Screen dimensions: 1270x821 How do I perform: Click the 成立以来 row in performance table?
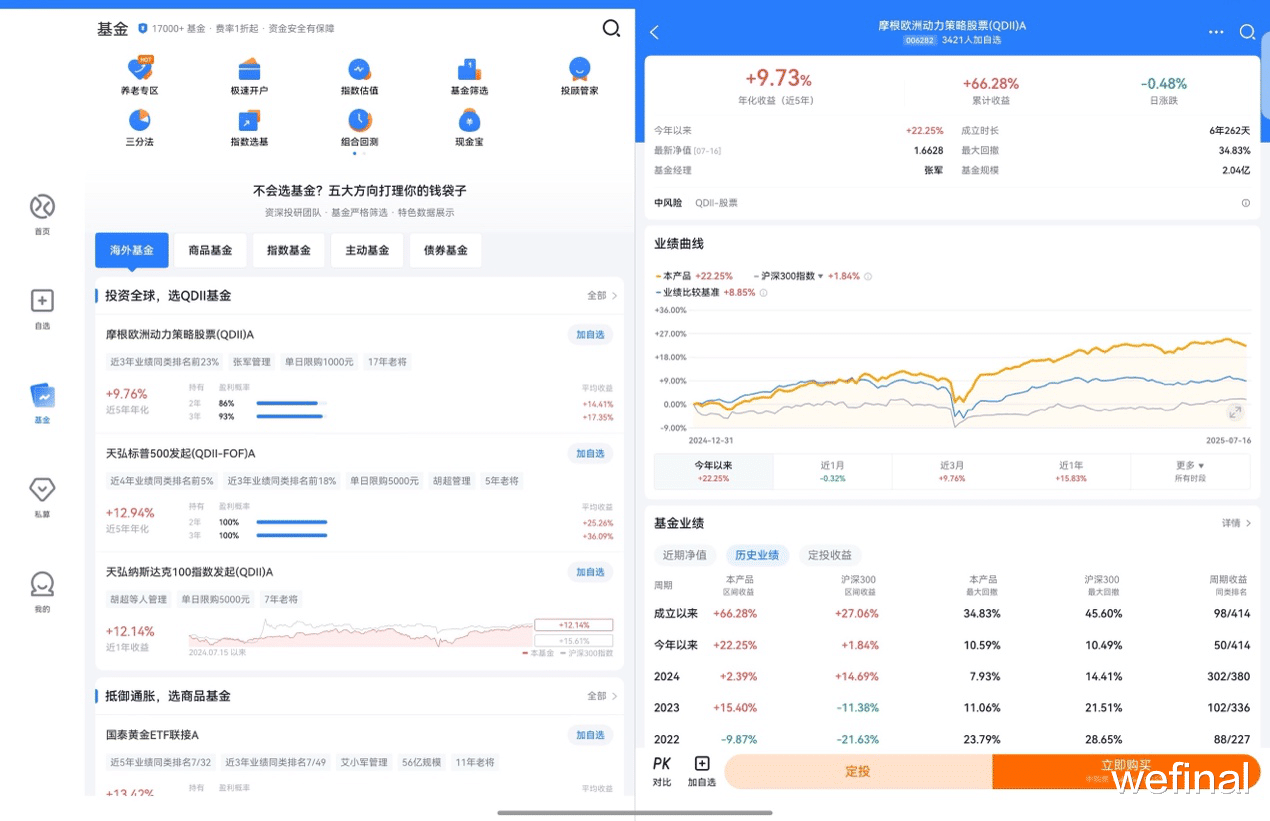pyautogui.click(x=952, y=613)
